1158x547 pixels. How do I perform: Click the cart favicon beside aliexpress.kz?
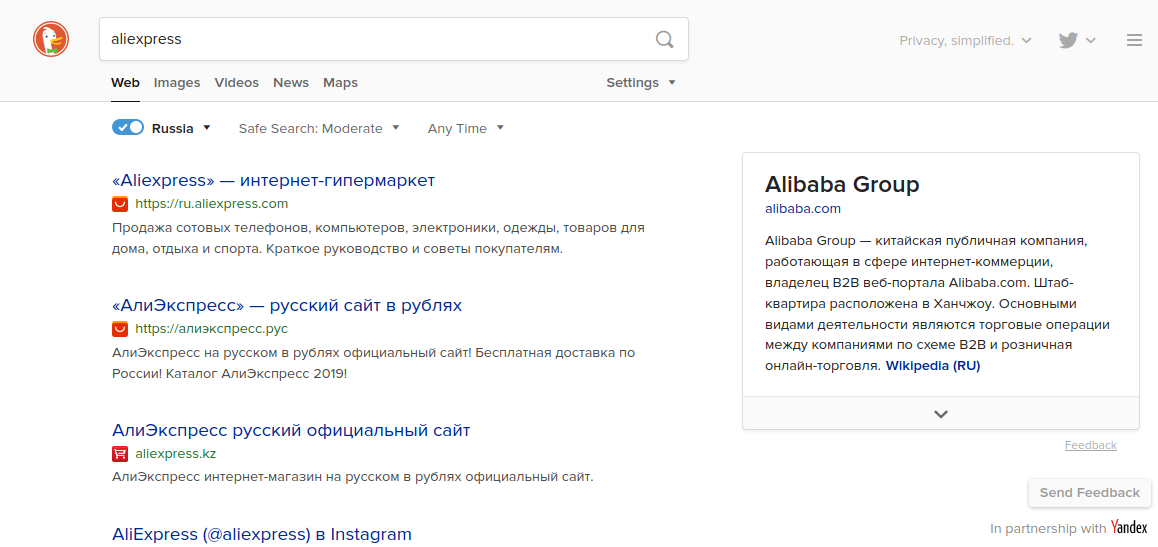[x=120, y=453]
